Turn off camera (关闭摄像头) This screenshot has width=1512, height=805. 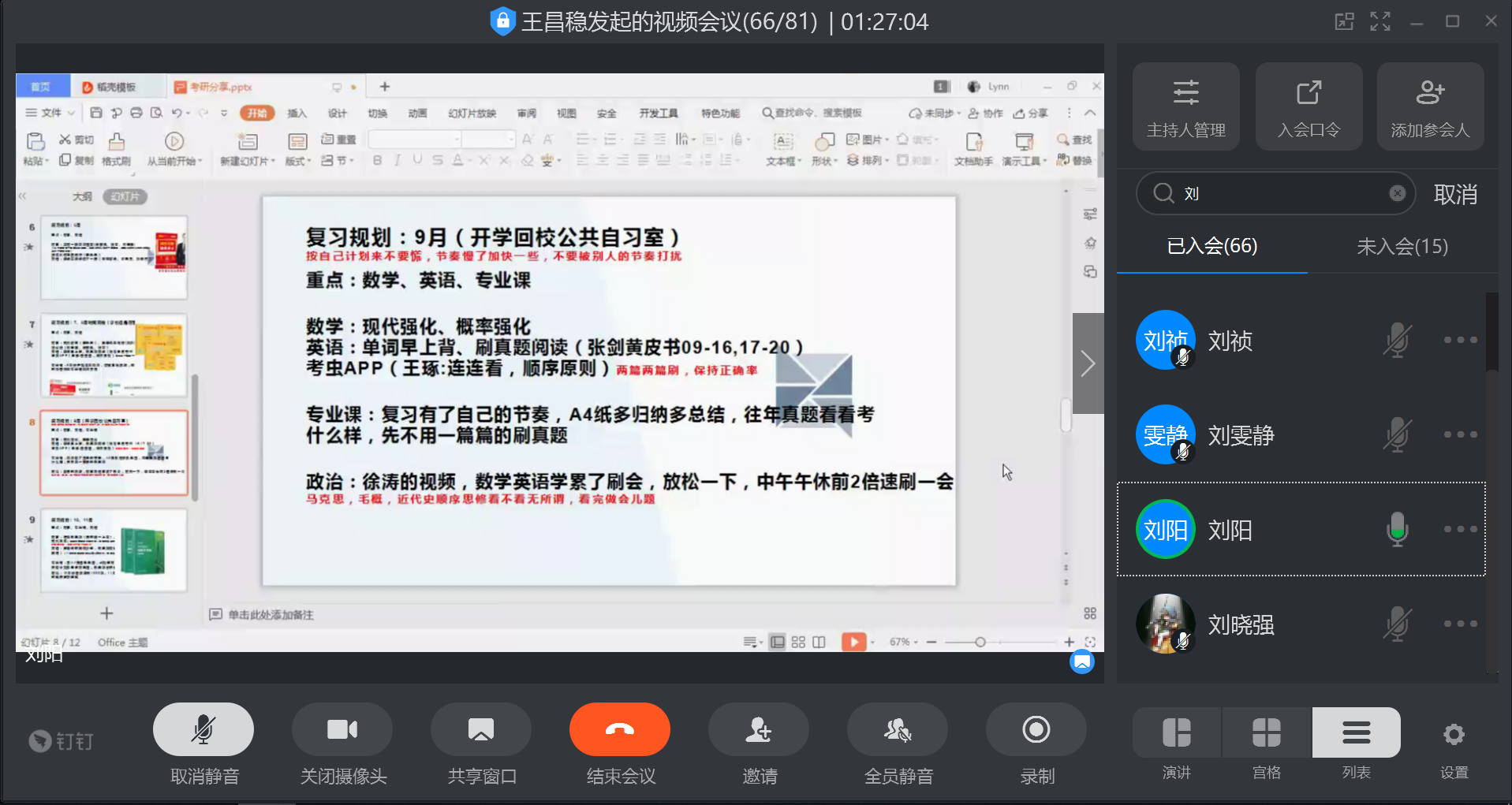pos(342,730)
